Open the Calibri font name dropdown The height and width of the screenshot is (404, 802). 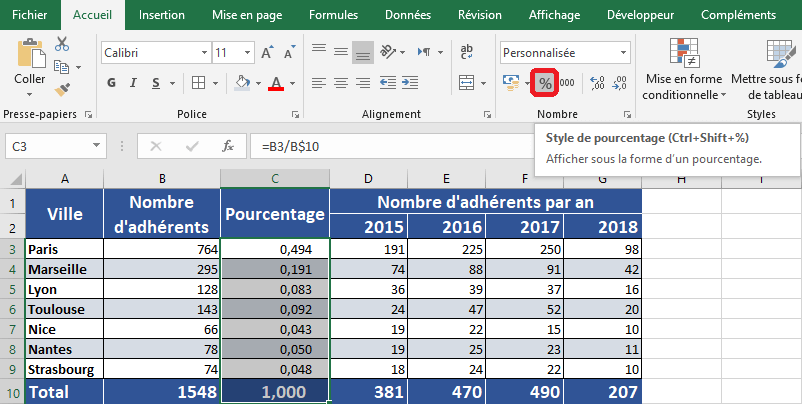[202, 52]
